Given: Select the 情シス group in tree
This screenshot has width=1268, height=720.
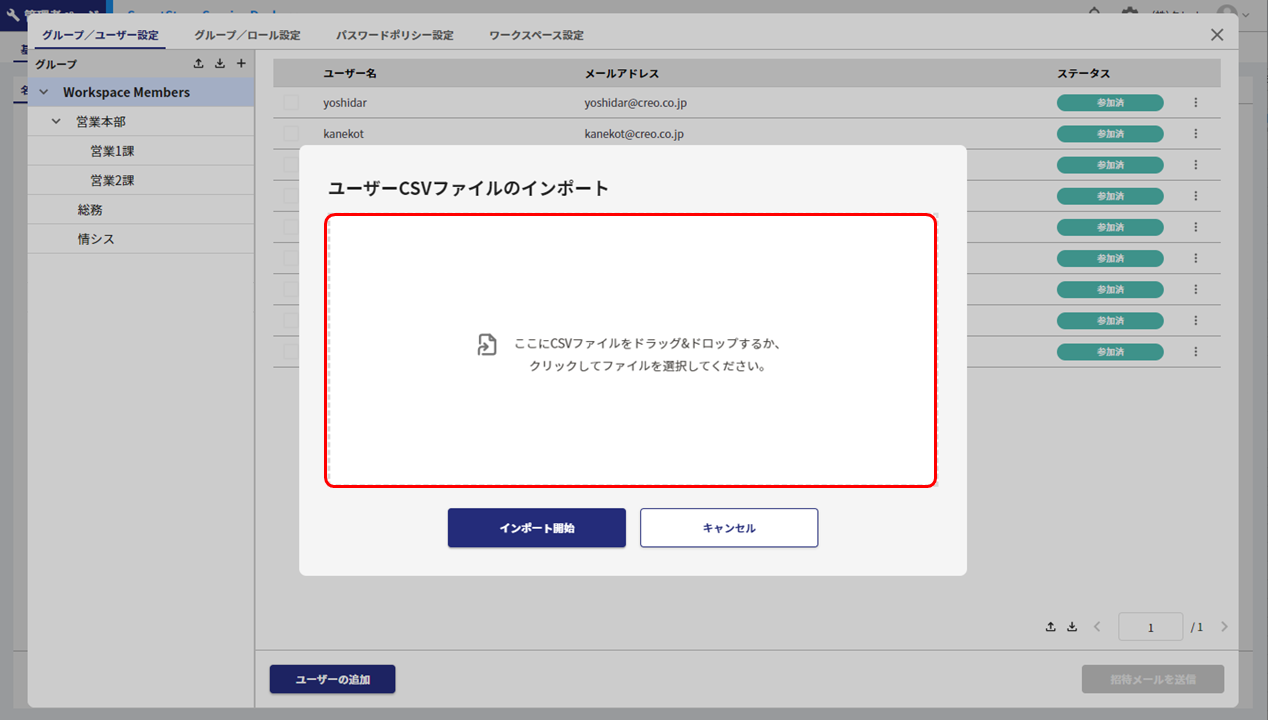Looking at the screenshot, I should click(96, 239).
